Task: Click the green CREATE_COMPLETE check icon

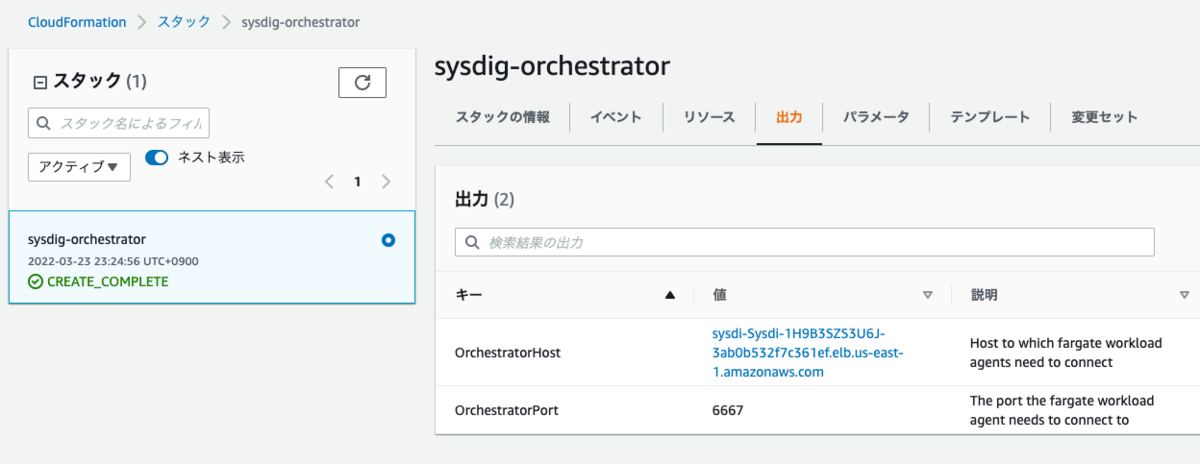Action: pos(36,282)
